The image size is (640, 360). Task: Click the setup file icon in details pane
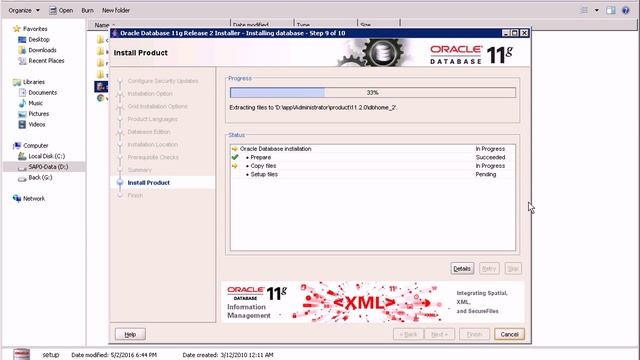point(21,354)
